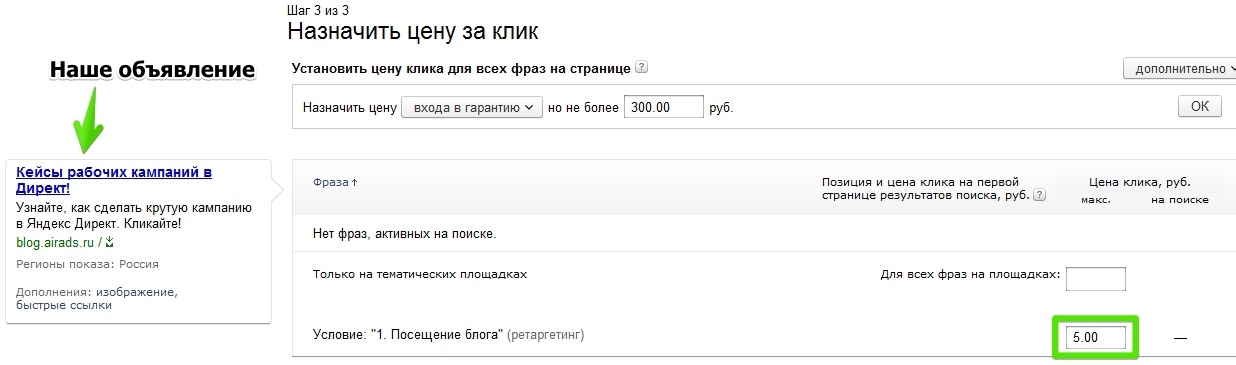The width and height of the screenshot is (1236, 365).
Task: Click the dash in the 'на поиске' column
Action: (x=1180, y=338)
